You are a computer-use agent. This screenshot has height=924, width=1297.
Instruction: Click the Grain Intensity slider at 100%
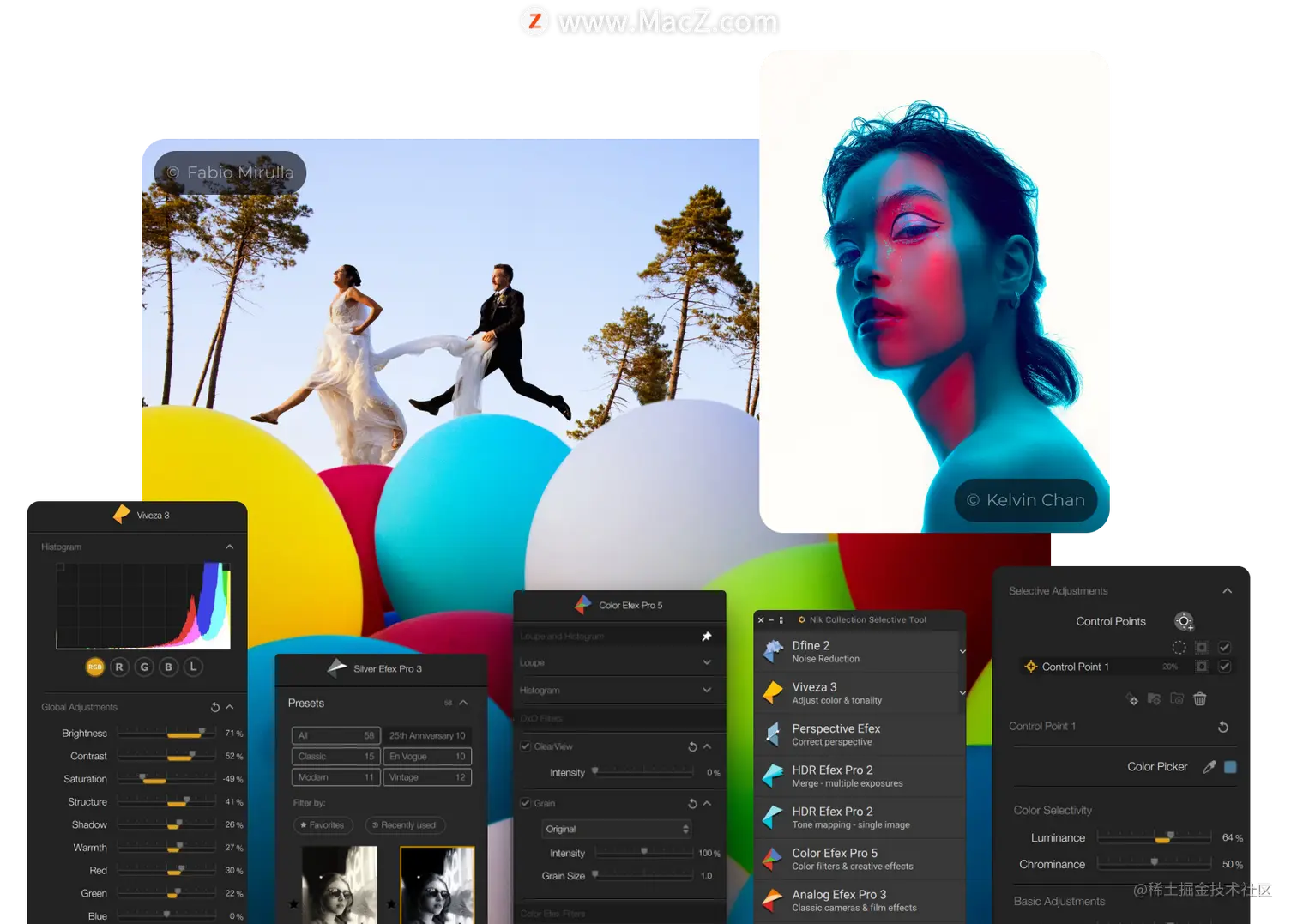pyautogui.click(x=643, y=853)
